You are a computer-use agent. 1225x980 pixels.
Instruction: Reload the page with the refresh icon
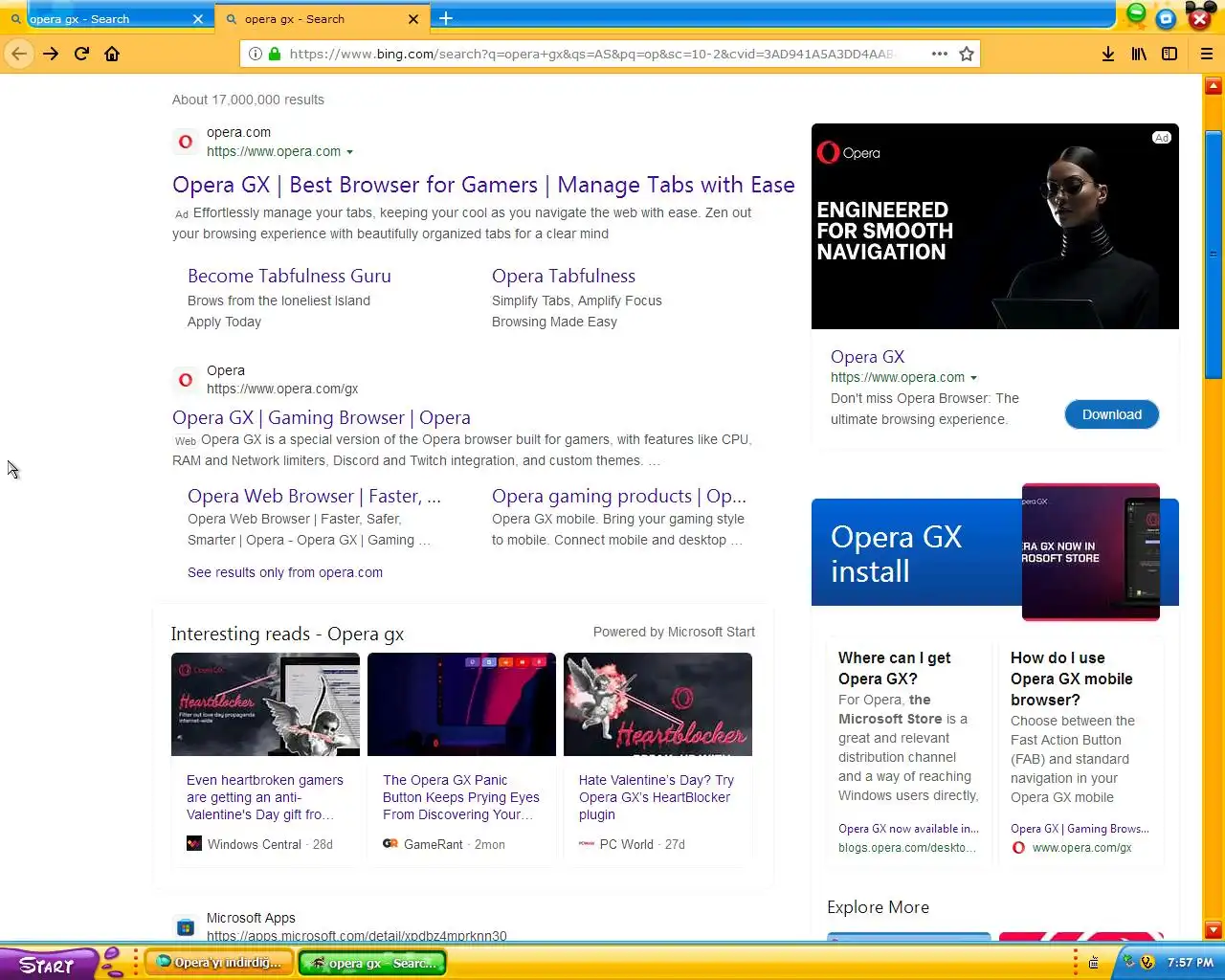[x=81, y=54]
